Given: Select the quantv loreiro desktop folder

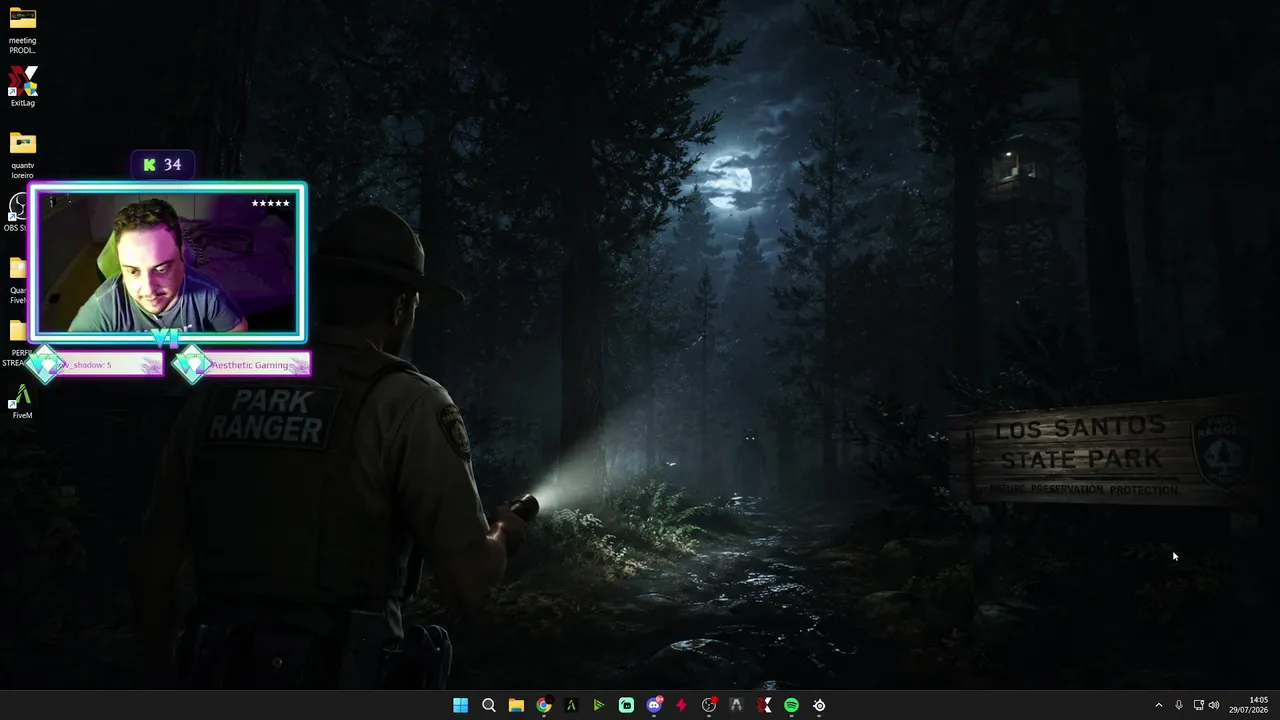Looking at the screenshot, I should pos(22,156).
